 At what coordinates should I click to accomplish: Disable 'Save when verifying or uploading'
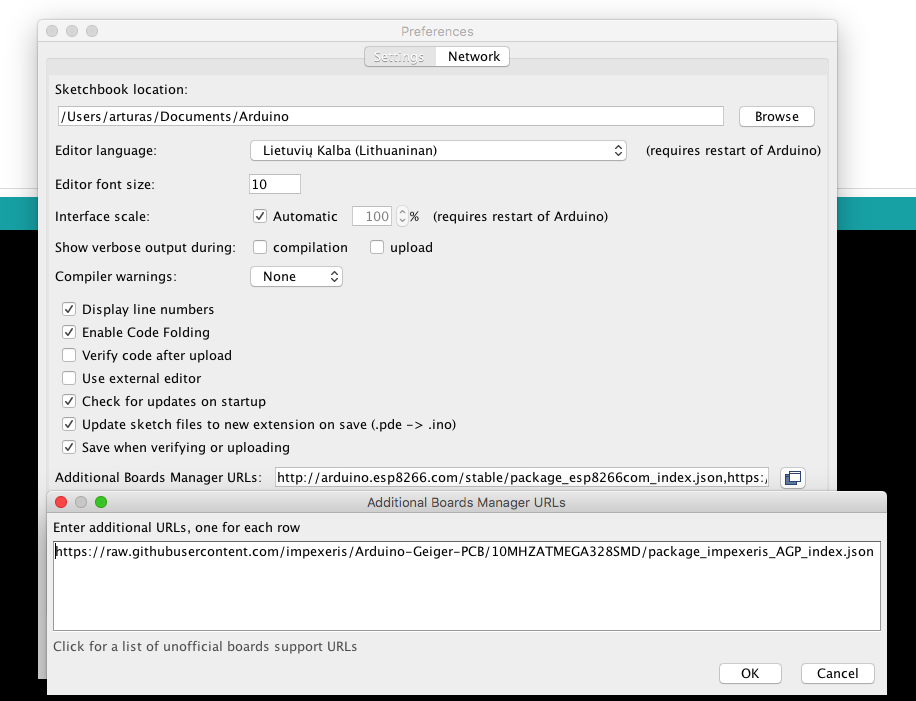click(68, 447)
